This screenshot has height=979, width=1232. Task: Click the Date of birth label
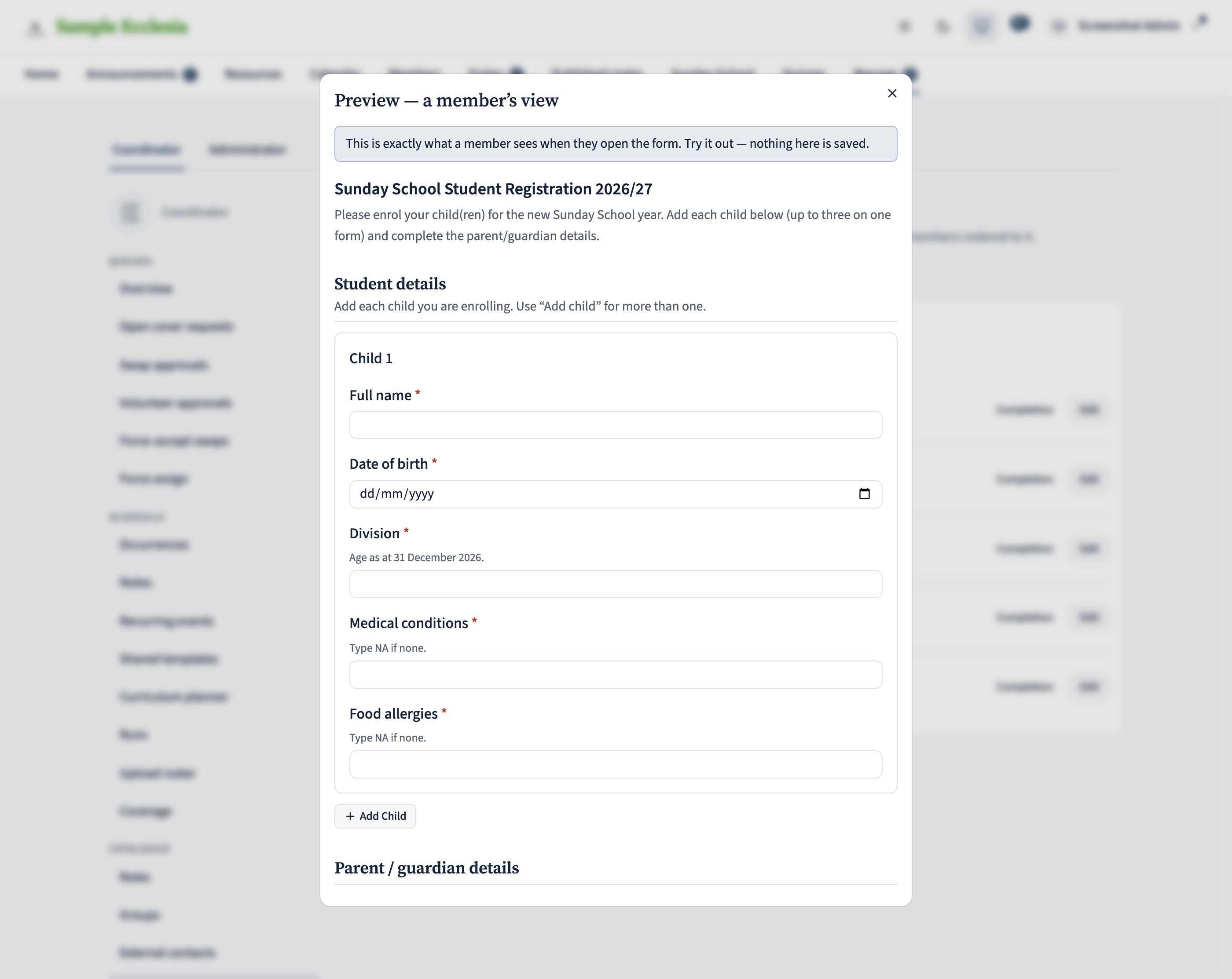click(x=389, y=464)
